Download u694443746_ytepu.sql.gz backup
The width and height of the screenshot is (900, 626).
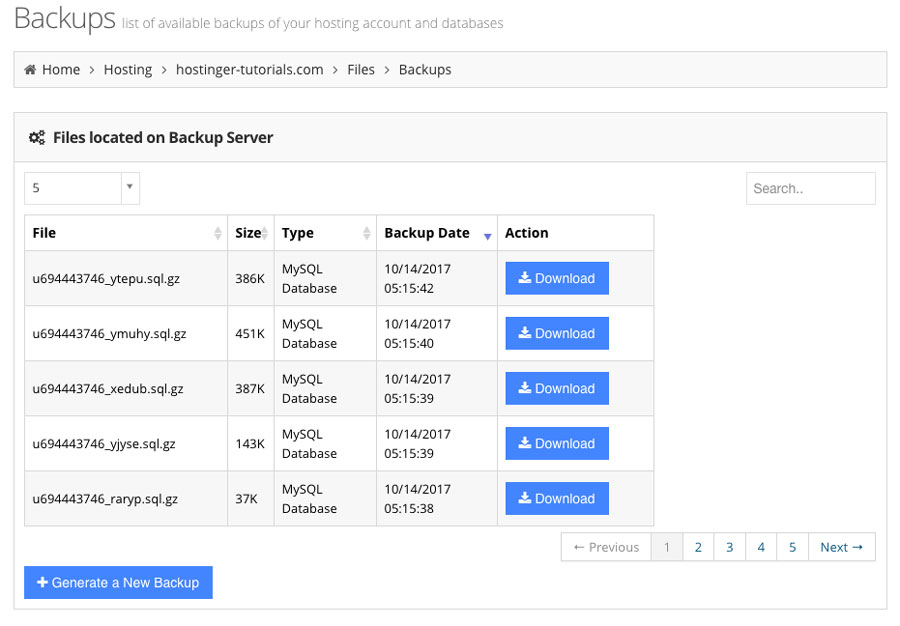pos(557,278)
